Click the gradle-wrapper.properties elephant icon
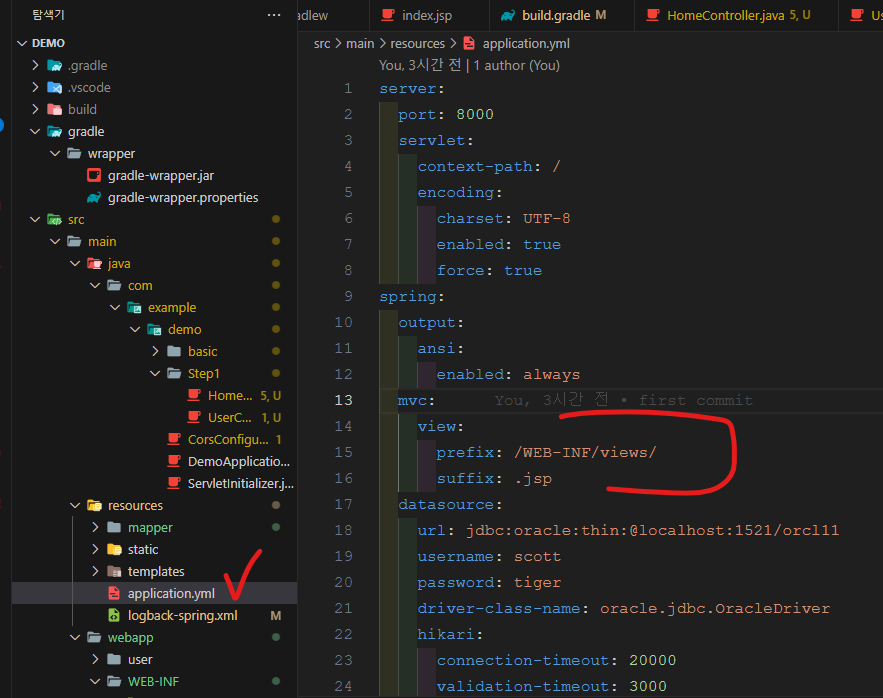The width and height of the screenshot is (883, 698). point(94,197)
